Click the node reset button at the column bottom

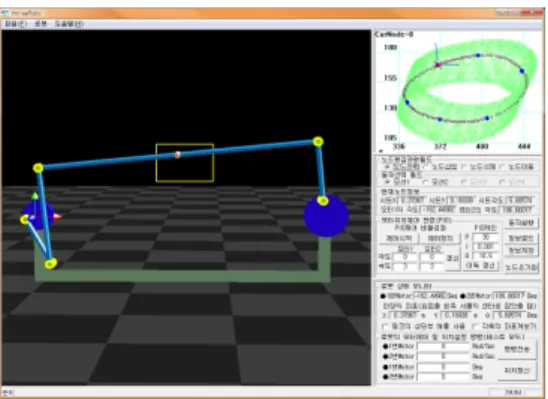521,268
